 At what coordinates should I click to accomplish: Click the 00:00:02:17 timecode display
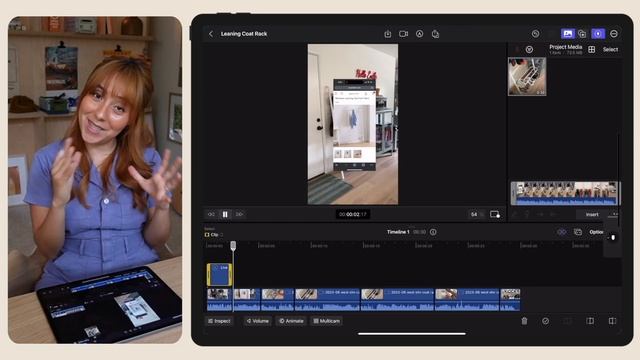(x=353, y=214)
